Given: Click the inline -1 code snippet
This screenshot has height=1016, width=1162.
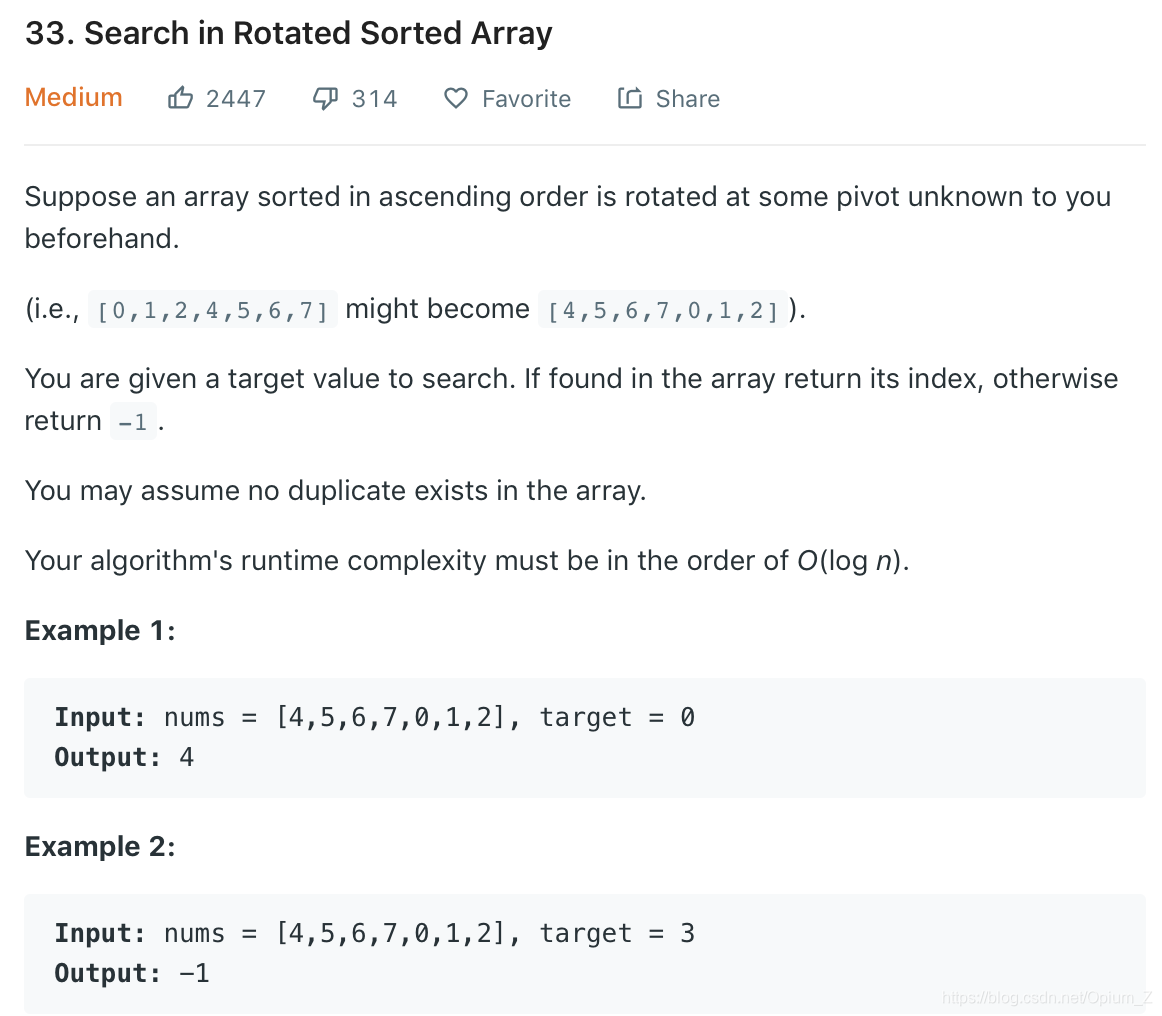Looking at the screenshot, I should pos(133,422).
